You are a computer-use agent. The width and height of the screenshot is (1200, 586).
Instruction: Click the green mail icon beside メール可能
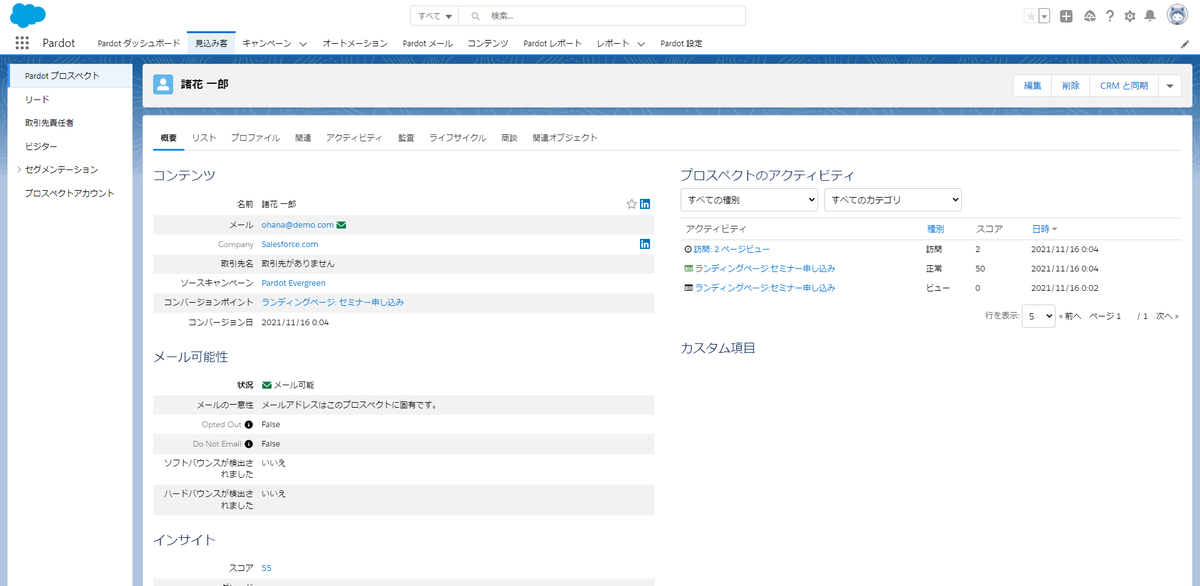coord(267,385)
